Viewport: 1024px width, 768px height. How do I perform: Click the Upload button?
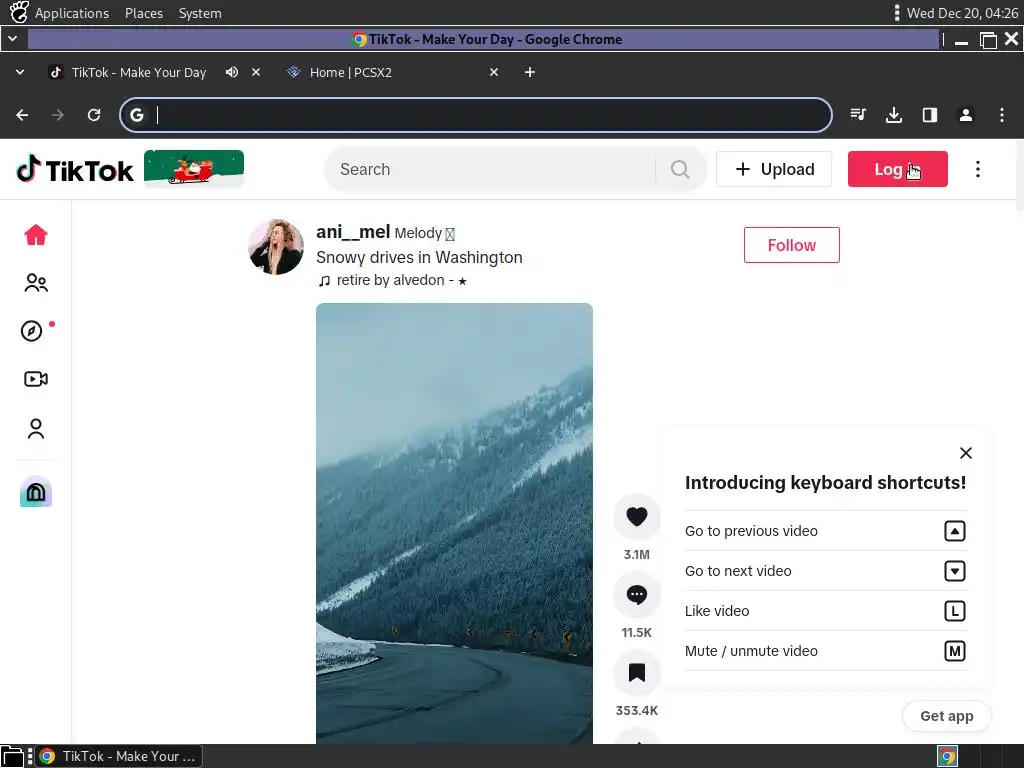(774, 169)
